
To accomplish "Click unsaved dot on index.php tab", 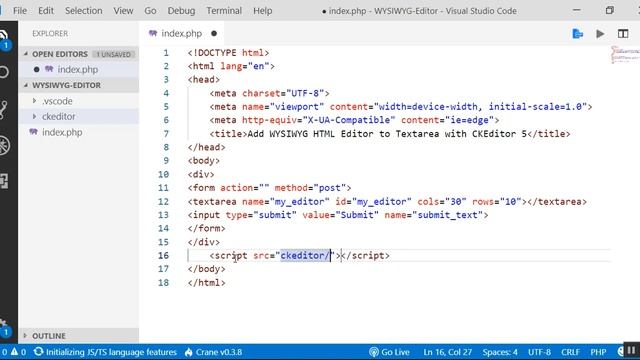I will point(214,33).
